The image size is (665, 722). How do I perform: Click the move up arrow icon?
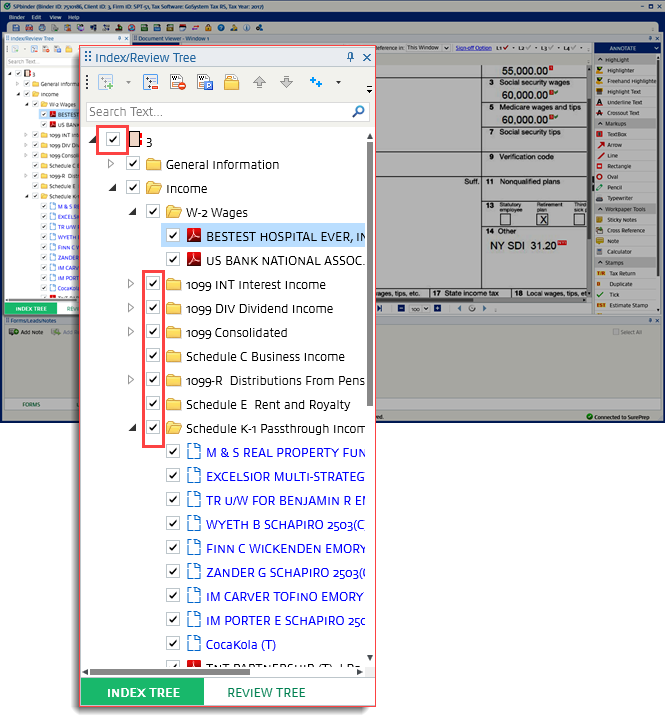point(259,83)
